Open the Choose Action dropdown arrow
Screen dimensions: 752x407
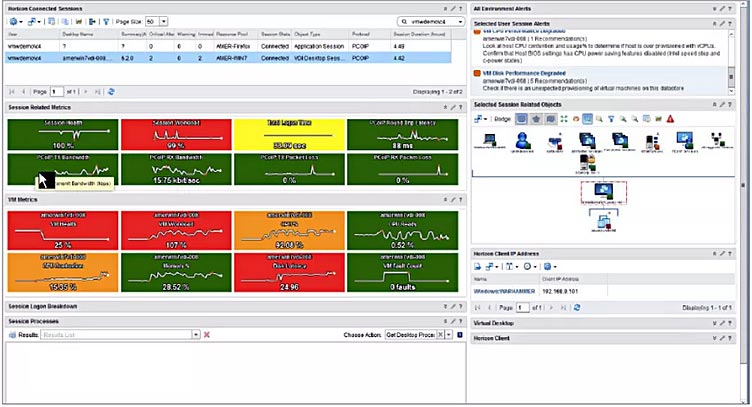(x=448, y=335)
